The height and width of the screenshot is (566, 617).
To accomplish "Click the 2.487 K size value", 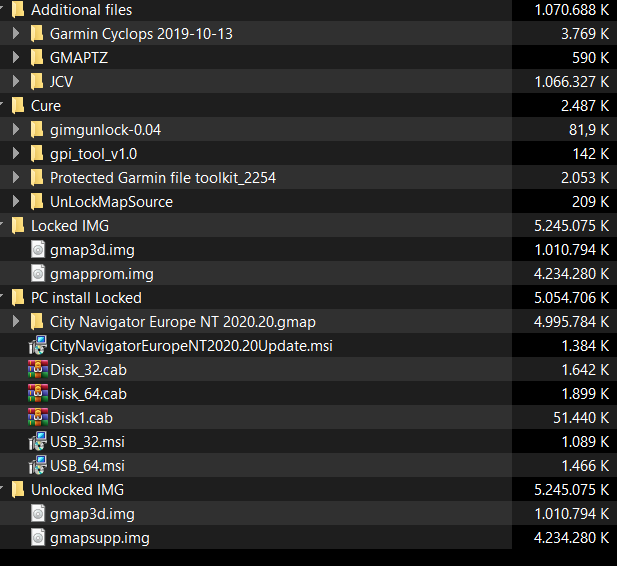I will (x=585, y=106).
